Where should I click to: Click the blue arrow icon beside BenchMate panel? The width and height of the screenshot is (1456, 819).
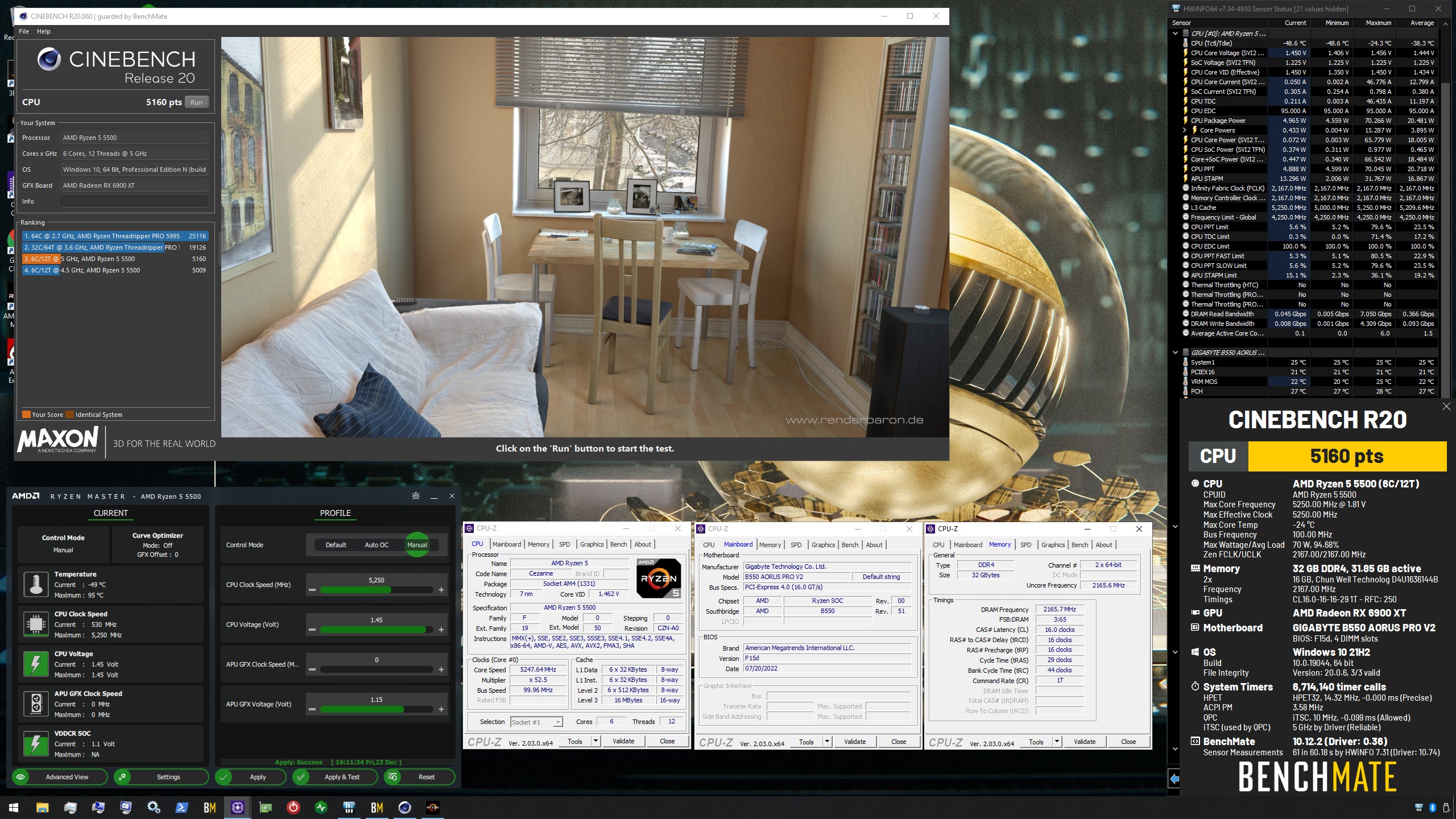click(x=1174, y=779)
